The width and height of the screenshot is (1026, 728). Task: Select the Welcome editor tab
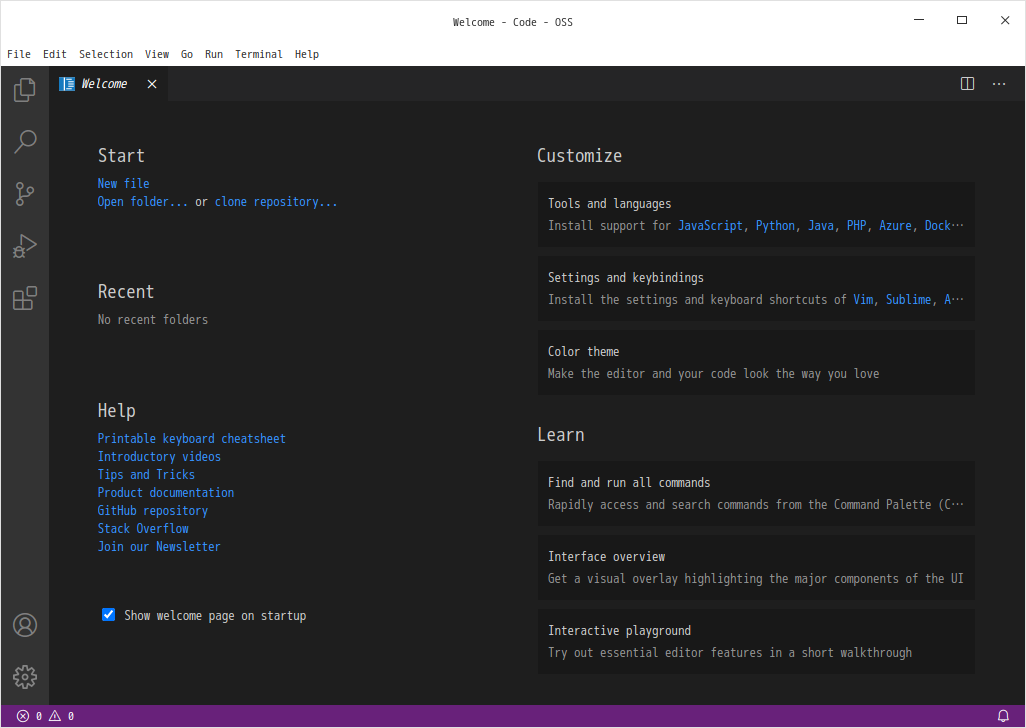point(109,84)
